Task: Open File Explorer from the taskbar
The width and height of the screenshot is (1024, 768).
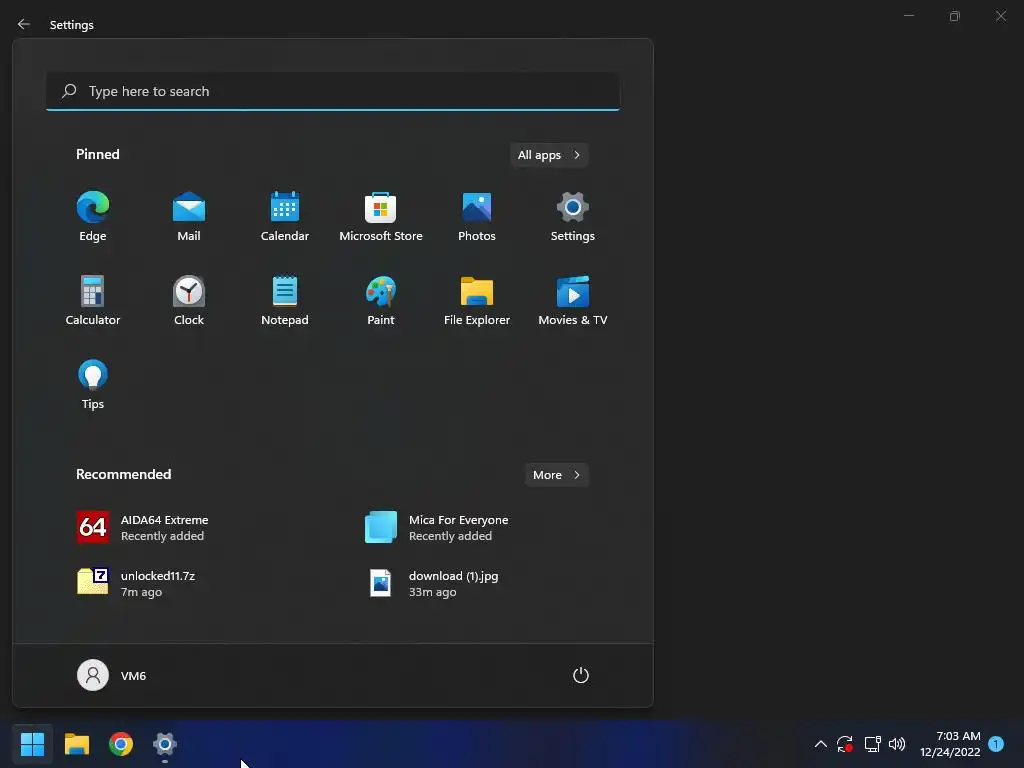Action: (77, 743)
